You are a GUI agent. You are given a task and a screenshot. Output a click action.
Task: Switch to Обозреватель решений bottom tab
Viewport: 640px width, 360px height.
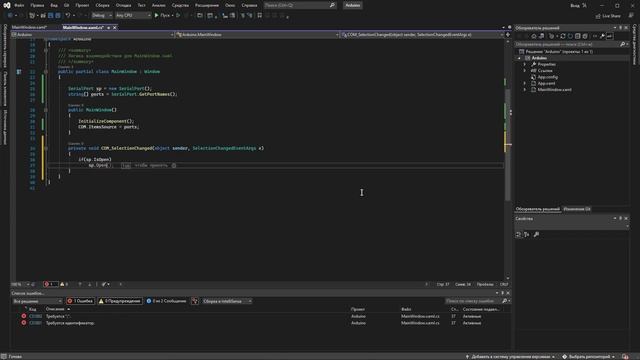538,209
